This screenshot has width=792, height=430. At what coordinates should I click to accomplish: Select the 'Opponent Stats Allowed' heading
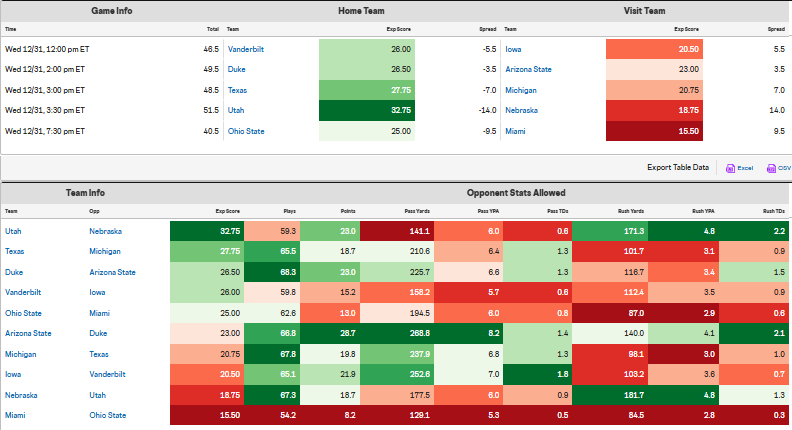click(x=516, y=193)
